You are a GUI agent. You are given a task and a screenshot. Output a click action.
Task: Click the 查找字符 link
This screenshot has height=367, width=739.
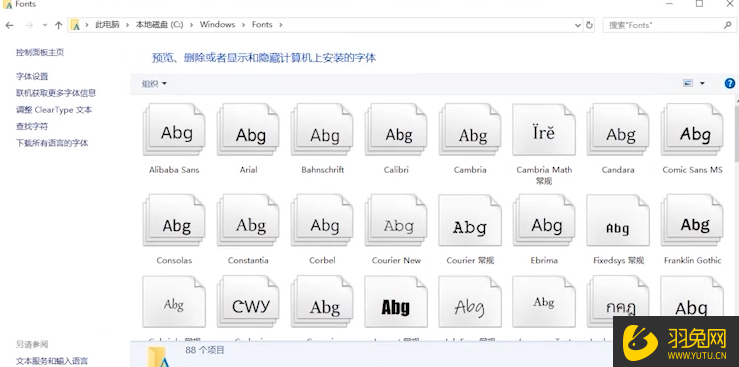click(x=32, y=126)
